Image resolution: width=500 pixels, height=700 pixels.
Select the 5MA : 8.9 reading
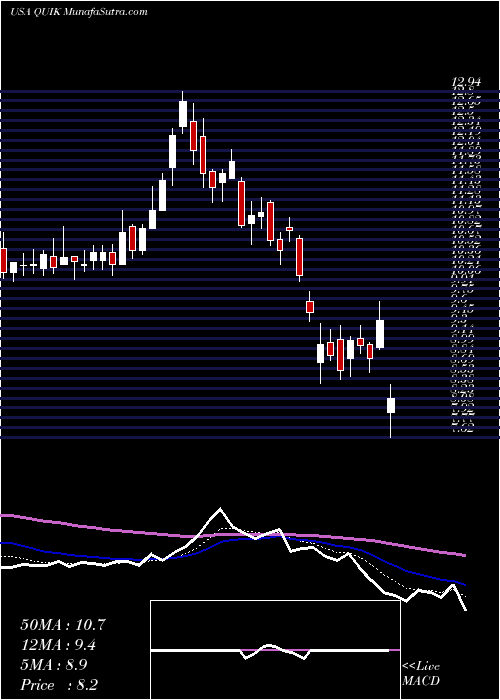click(x=54, y=665)
